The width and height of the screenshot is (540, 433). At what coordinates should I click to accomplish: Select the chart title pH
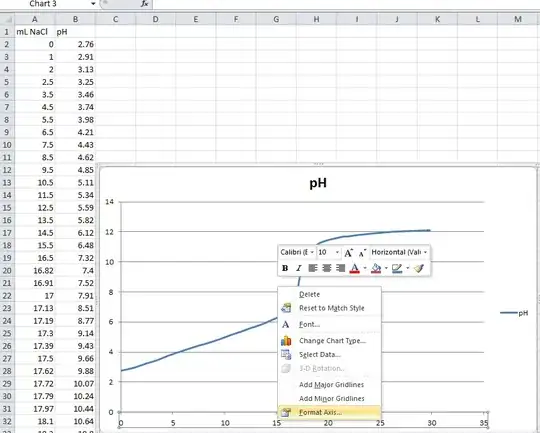click(x=318, y=183)
